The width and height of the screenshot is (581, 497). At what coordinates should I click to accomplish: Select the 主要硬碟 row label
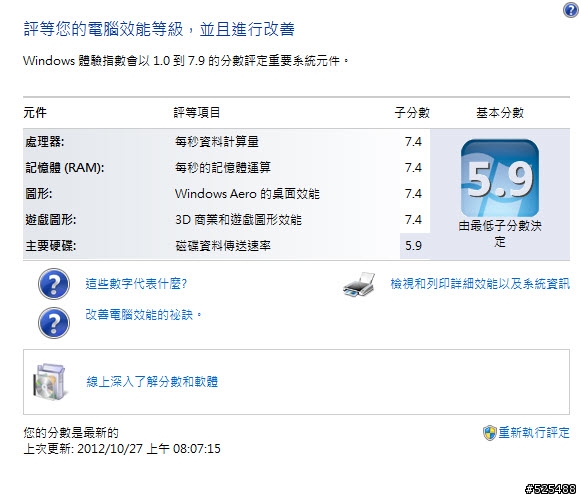(50, 245)
